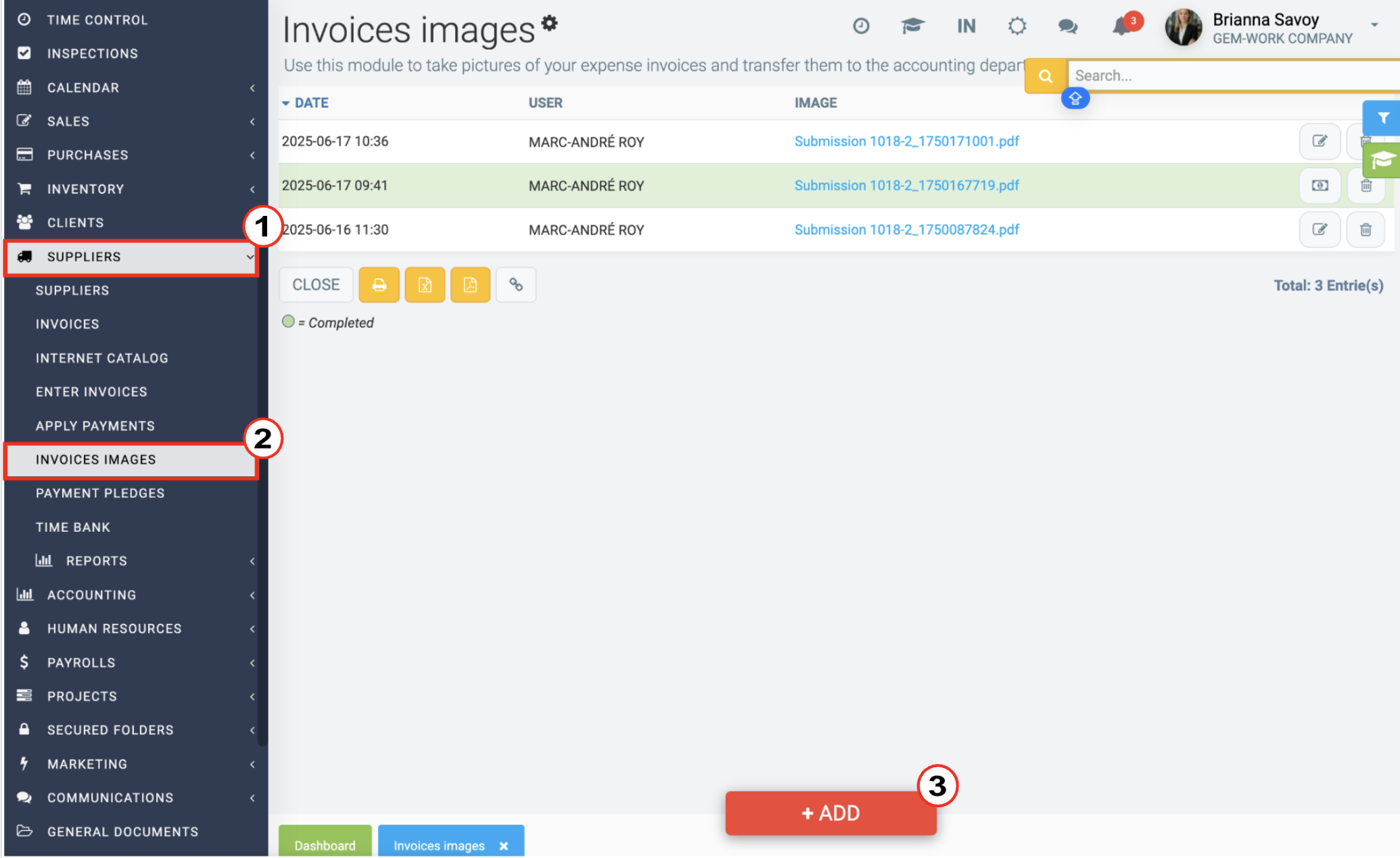Open Submission 1018-2_1750167719.pdf link

906,185
